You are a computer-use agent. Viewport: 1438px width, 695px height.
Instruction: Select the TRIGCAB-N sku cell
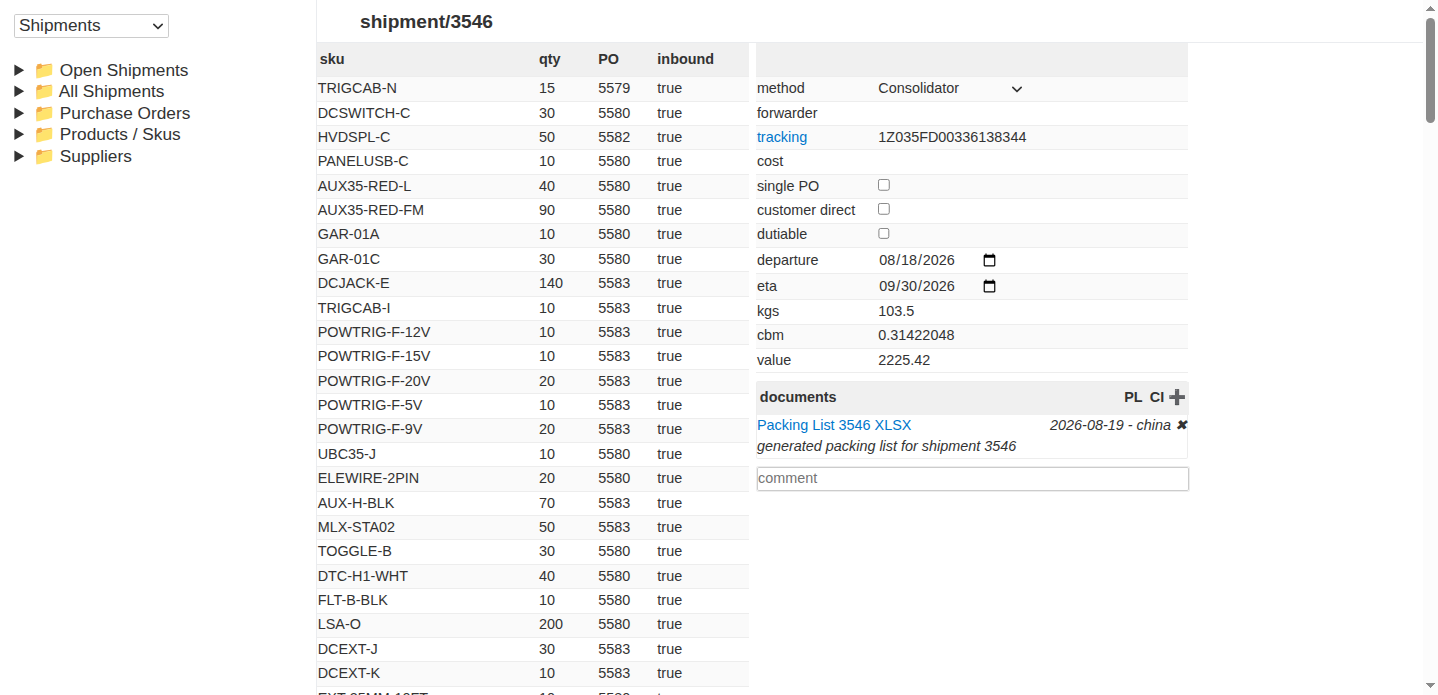point(357,88)
